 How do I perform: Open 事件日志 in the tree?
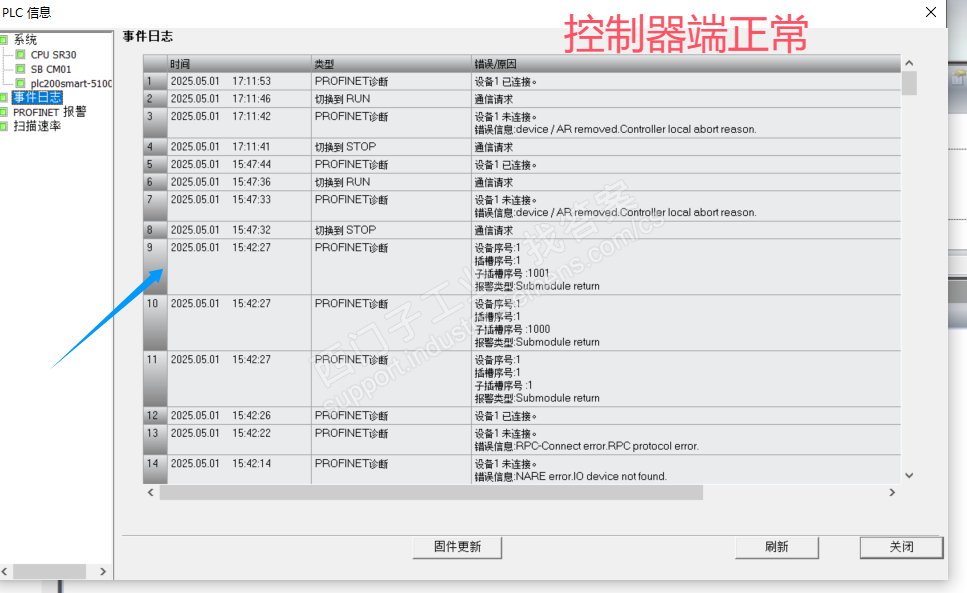[x=37, y=97]
